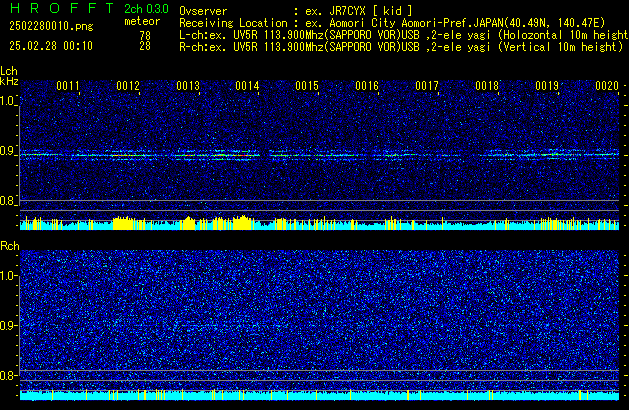
Task: Click the meteor count 28
Action: pos(145,46)
